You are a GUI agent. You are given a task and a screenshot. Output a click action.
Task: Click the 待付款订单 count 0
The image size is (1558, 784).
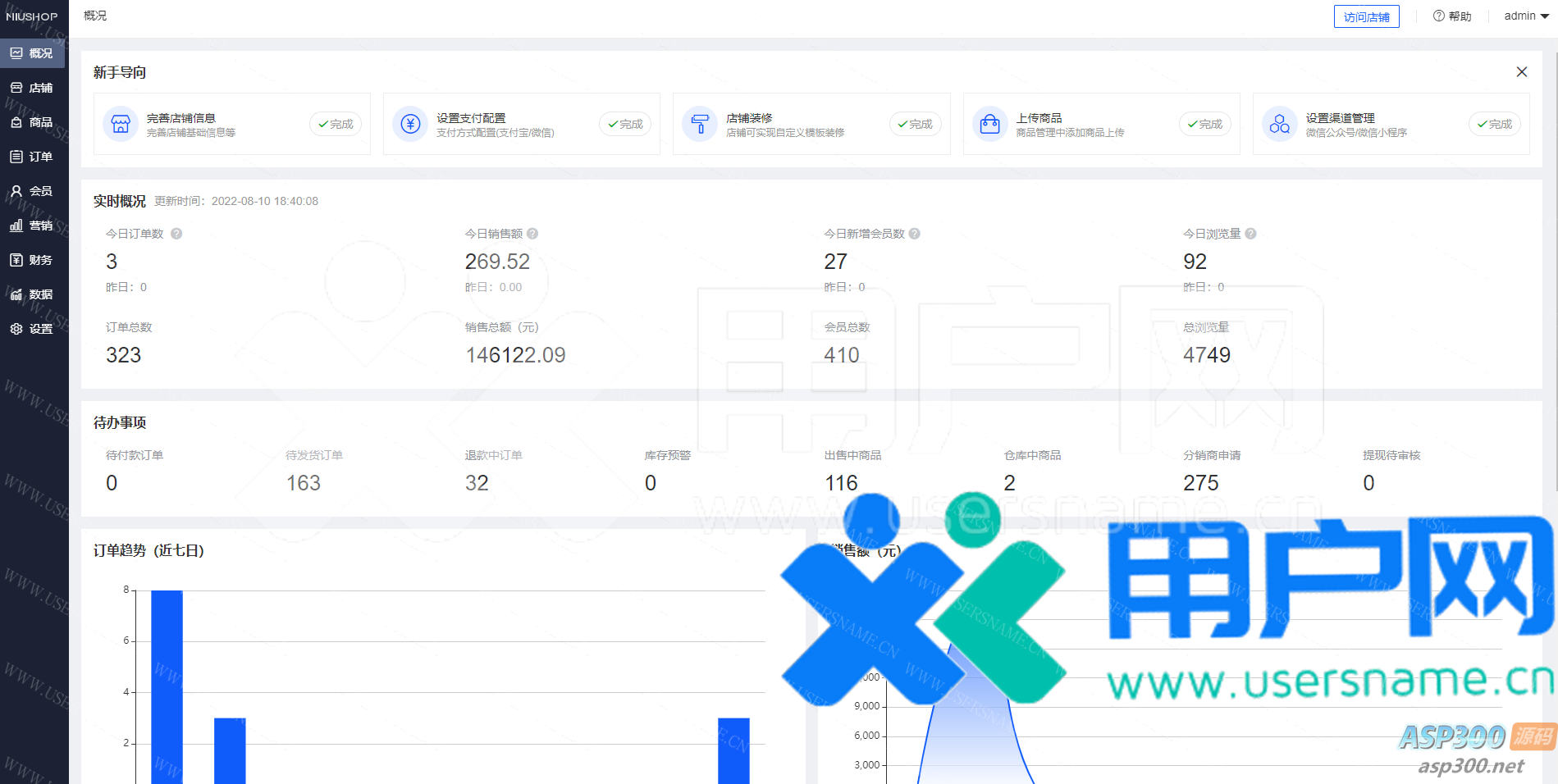tap(112, 483)
